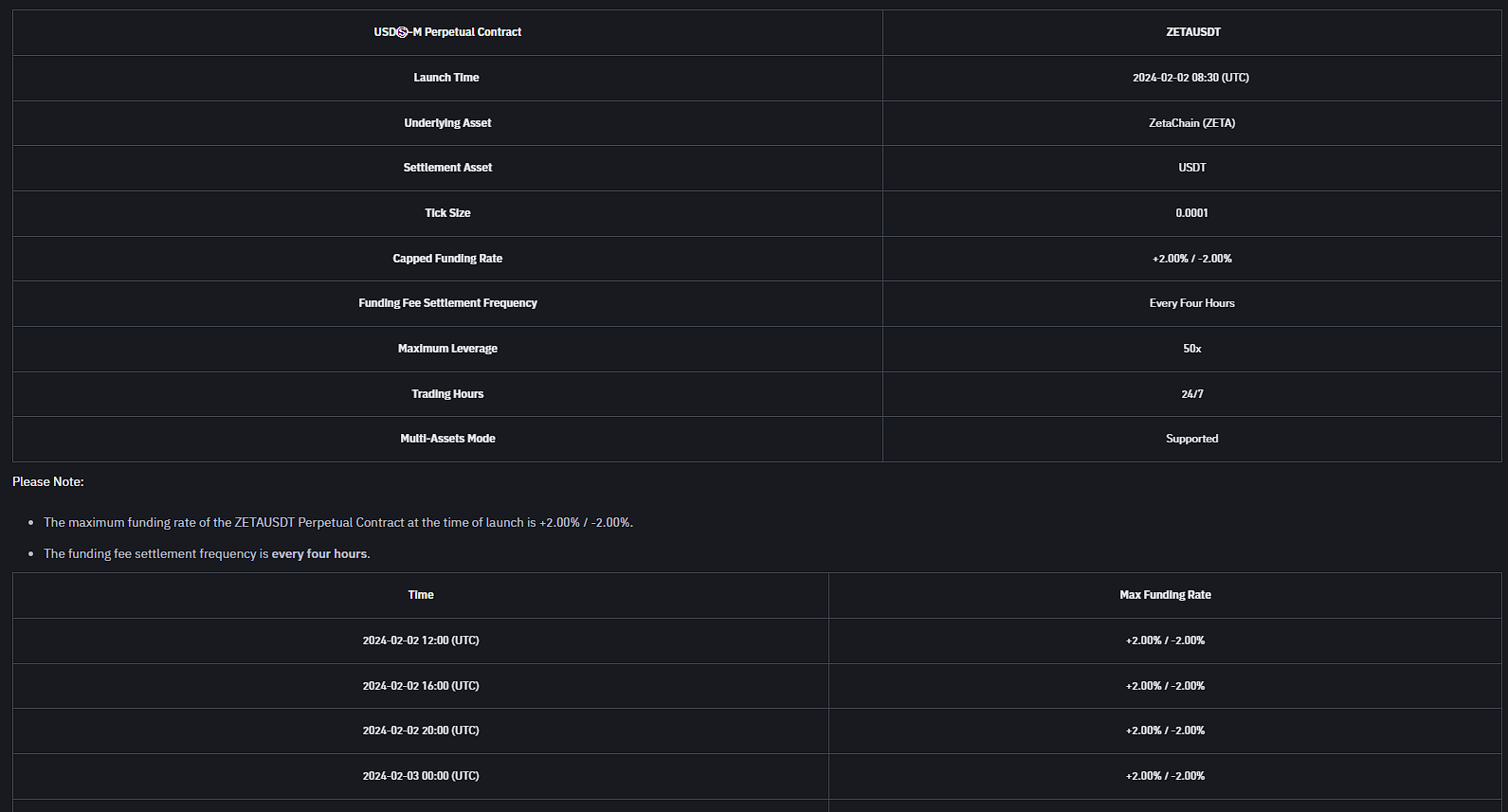Image resolution: width=1508 pixels, height=812 pixels.
Task: Select the ZetaChain (ZETA) underlying asset cell
Action: click(1191, 123)
